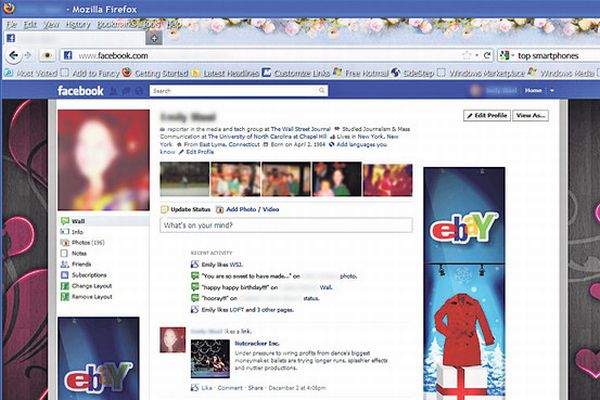Click the Friends icon in sidebar
Viewport: 600px width, 400px height.
[65, 264]
